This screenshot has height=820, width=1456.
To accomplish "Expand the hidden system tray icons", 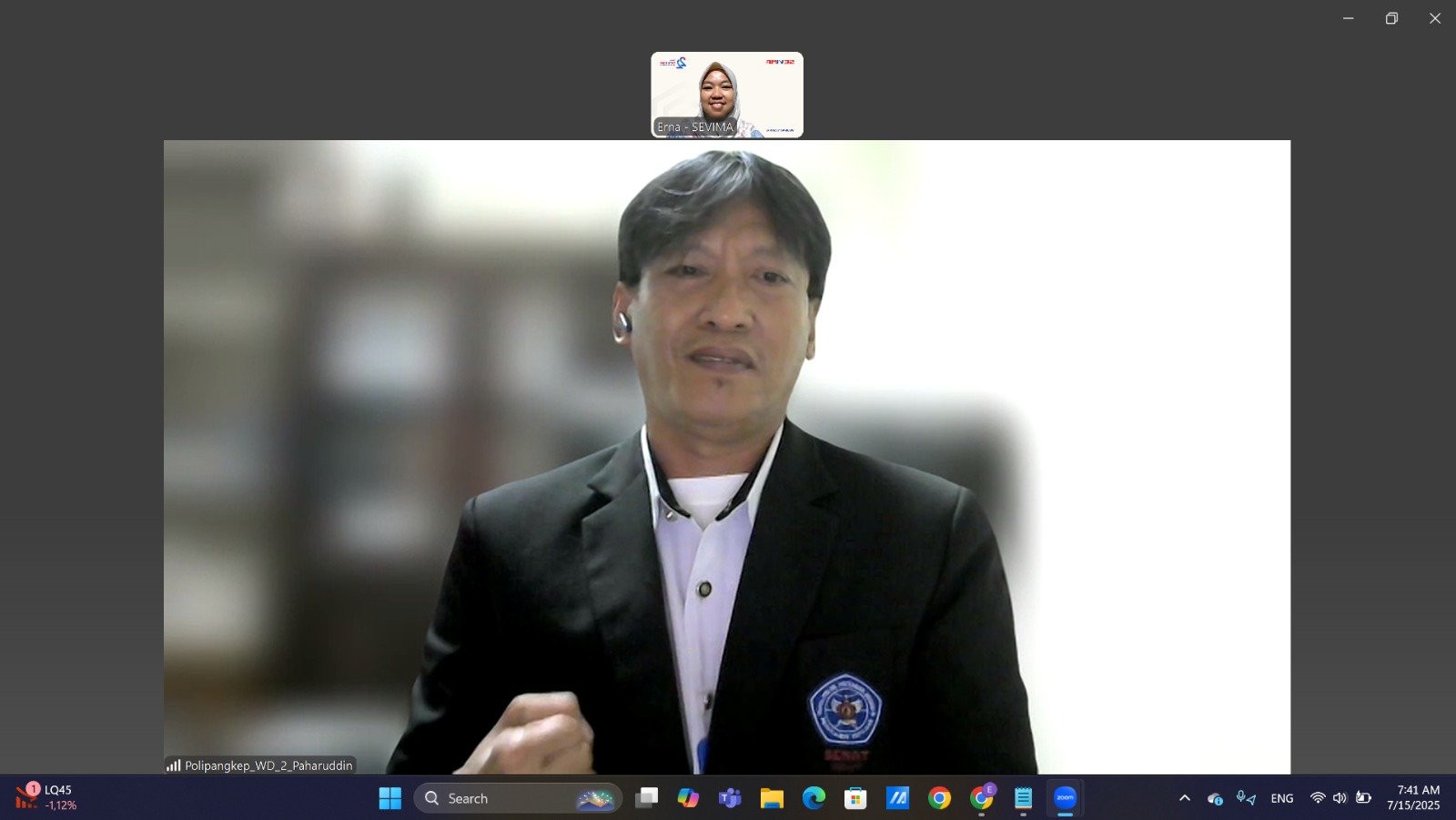I will coord(1185,798).
